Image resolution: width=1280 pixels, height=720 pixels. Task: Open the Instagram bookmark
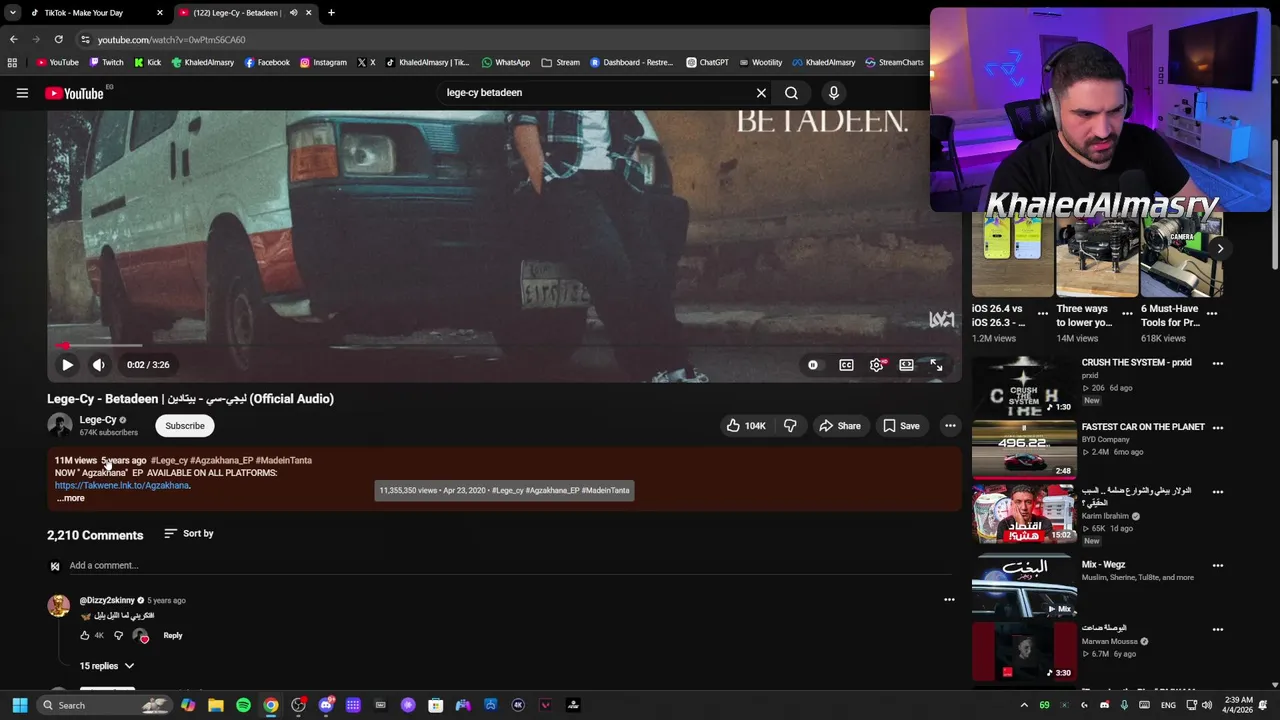323,63
